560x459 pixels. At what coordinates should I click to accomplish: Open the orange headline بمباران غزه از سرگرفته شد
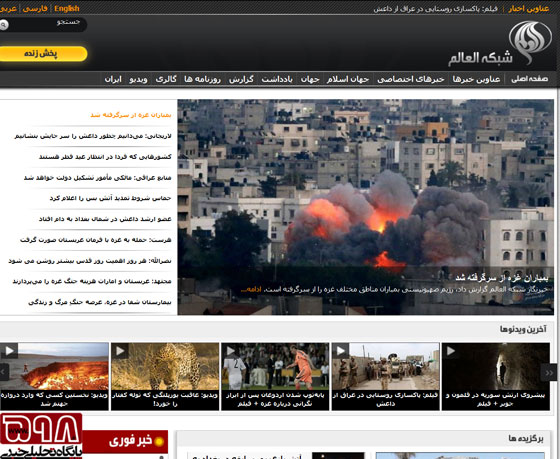(131, 115)
